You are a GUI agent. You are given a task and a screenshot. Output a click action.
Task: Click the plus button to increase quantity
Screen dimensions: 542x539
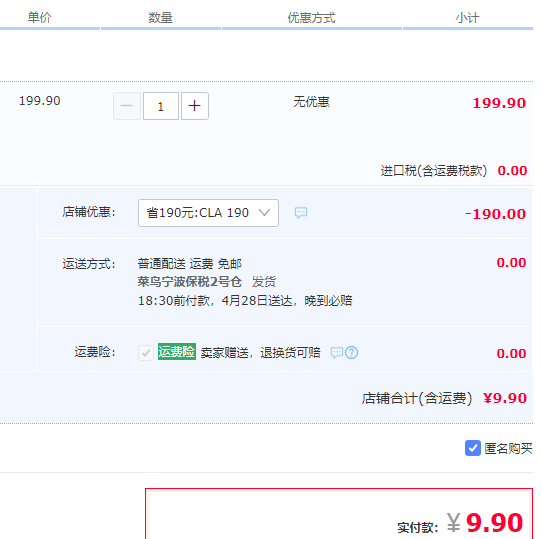195,106
